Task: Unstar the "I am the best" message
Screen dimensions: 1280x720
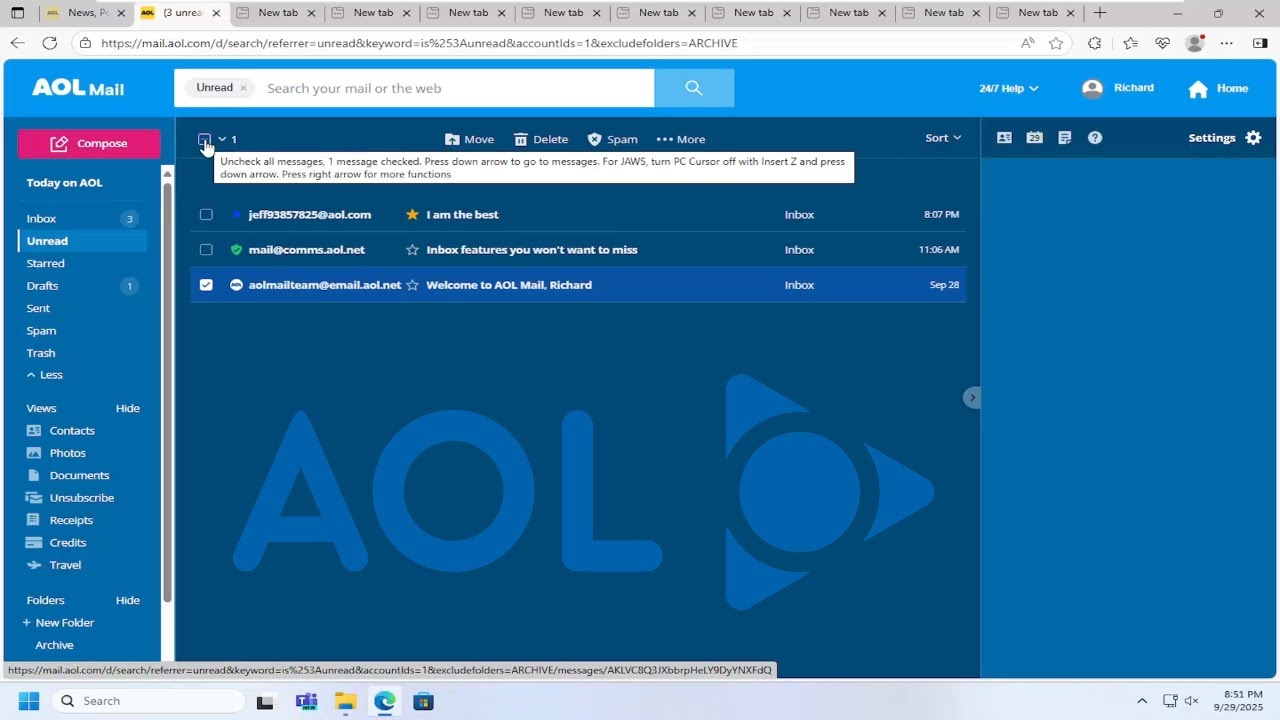Action: point(412,214)
